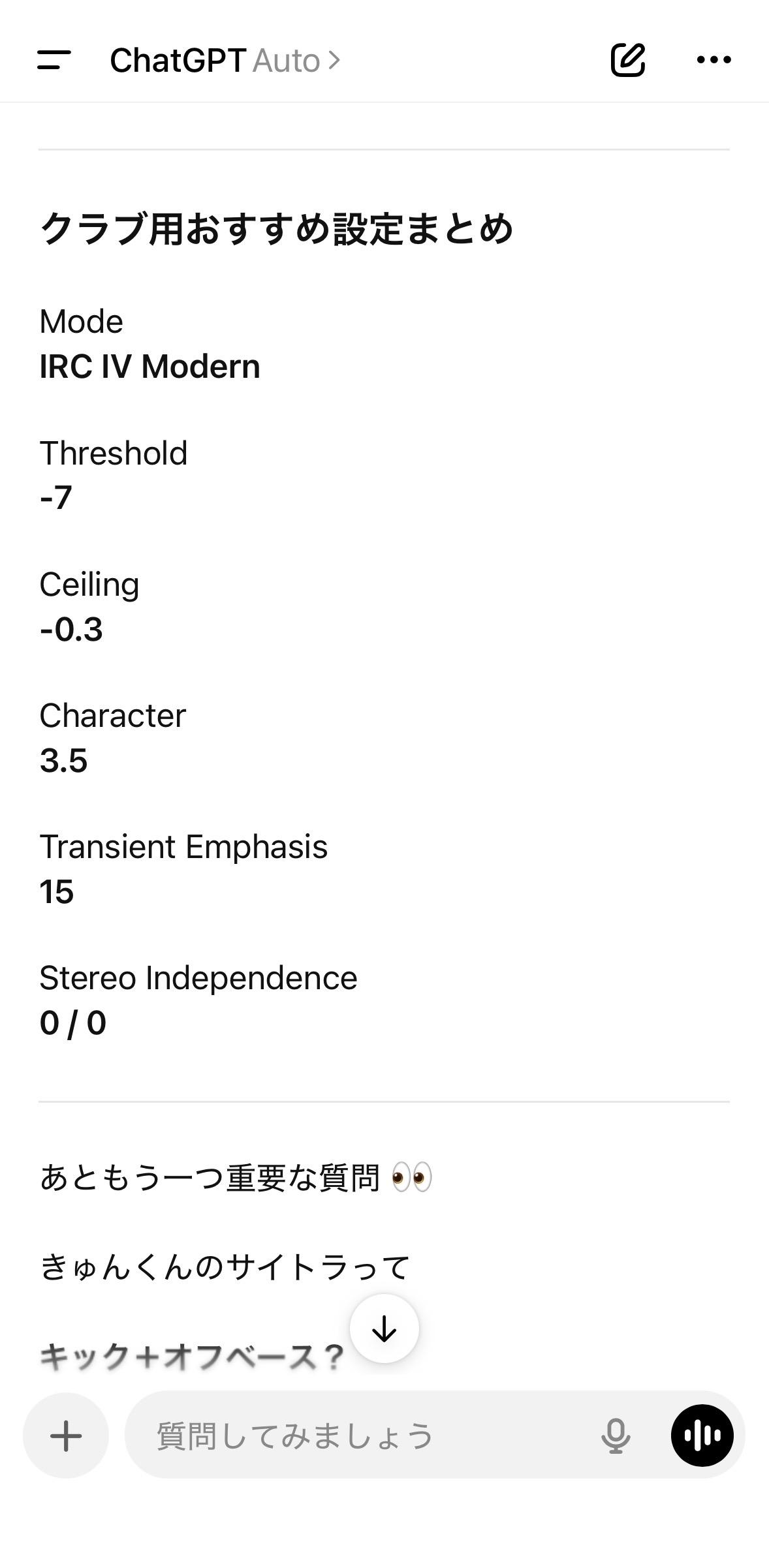Tap the あともう一つ重要な質問 text line
This screenshot has height=1568, width=769.
[209, 1178]
